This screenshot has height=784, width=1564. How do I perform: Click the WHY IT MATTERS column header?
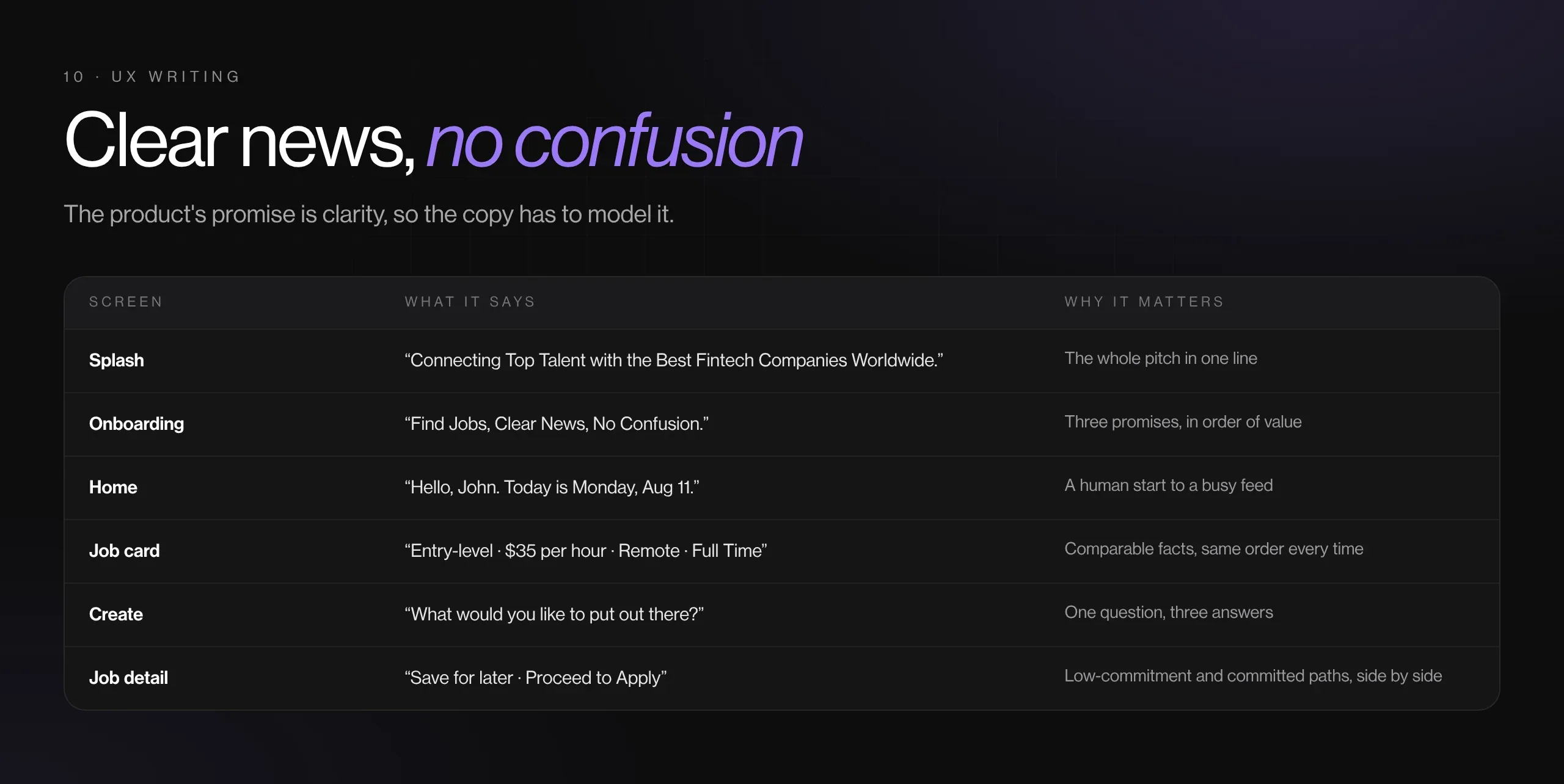[1144, 302]
